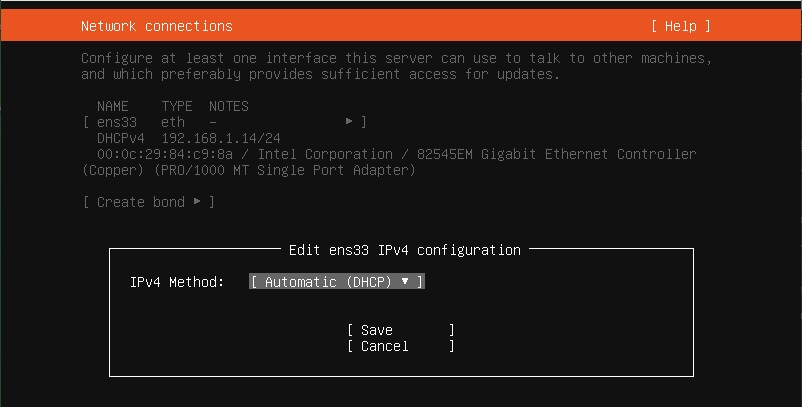
Task: Open the Create bond option
Action: click(148, 202)
